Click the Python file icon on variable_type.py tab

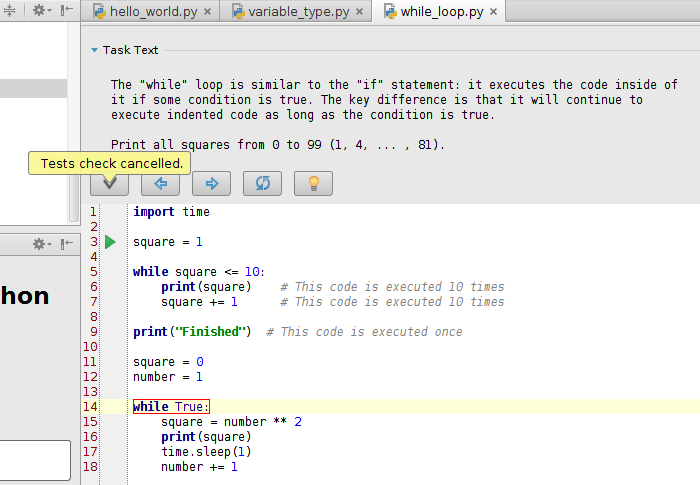click(x=239, y=11)
